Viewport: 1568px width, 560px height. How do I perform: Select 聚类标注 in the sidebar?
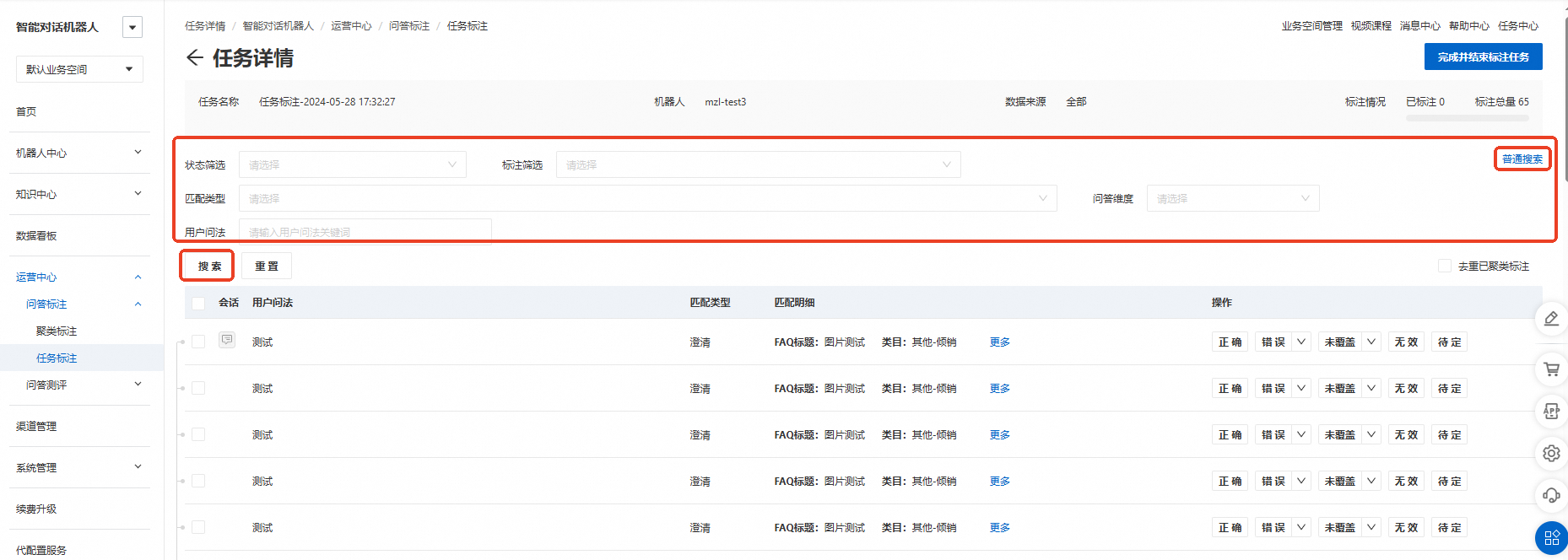click(x=57, y=331)
